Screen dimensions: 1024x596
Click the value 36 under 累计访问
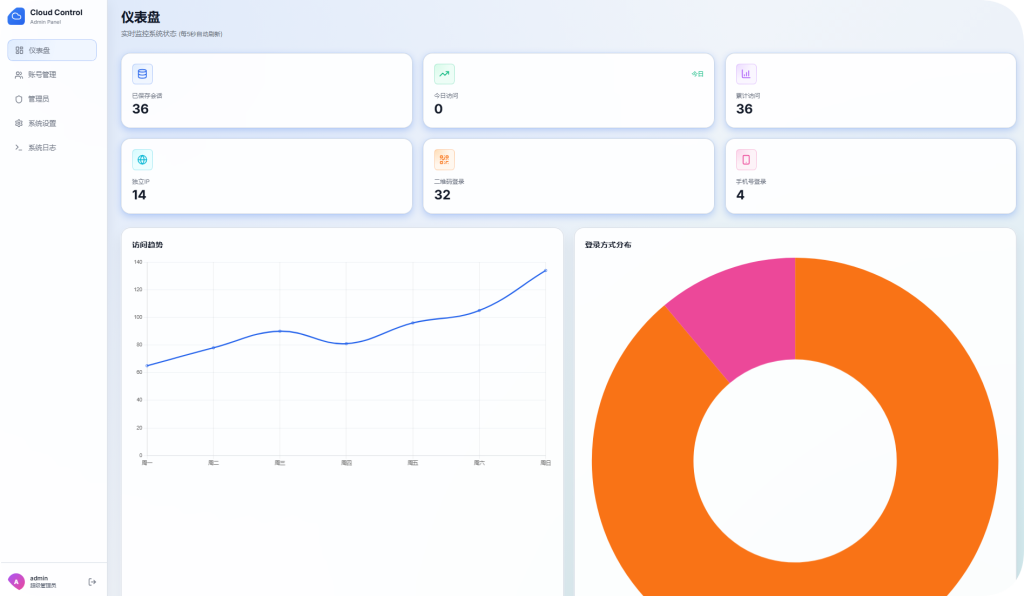(744, 109)
